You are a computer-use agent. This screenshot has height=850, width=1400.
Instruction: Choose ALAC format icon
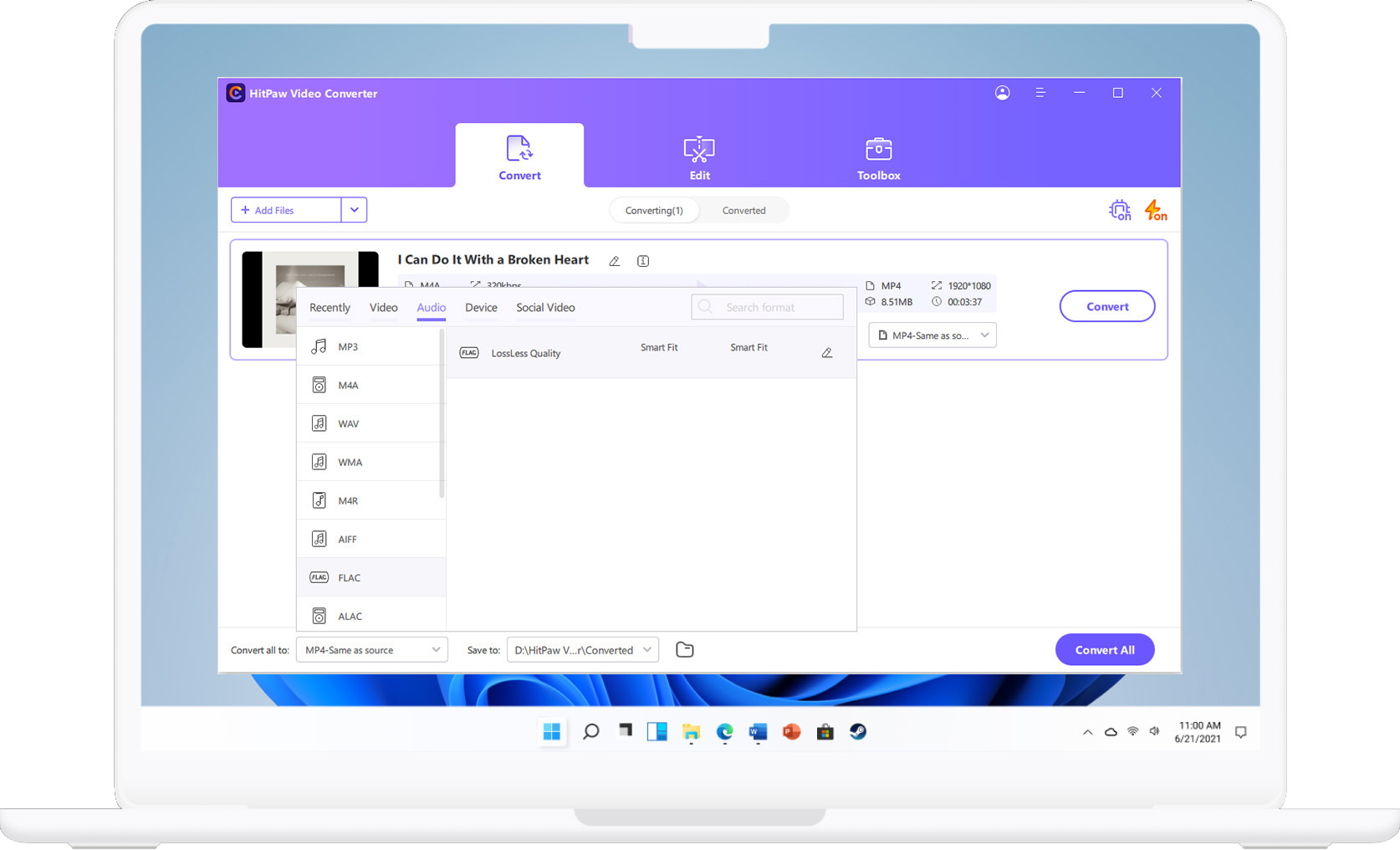(319, 616)
